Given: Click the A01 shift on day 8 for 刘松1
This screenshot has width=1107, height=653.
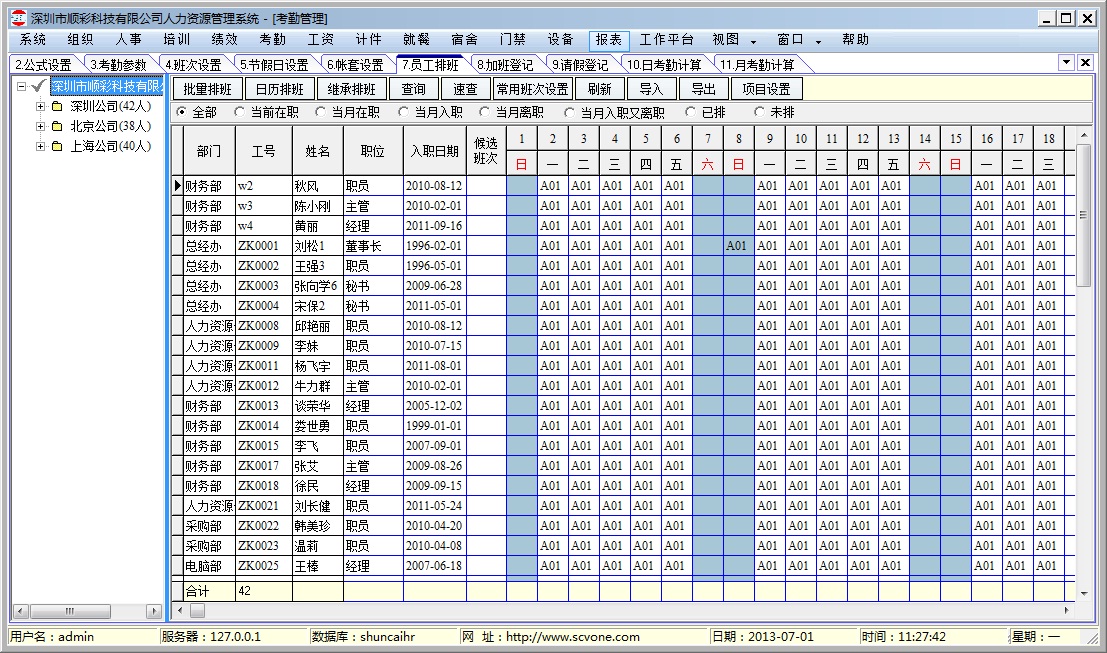Looking at the screenshot, I should coord(738,246).
